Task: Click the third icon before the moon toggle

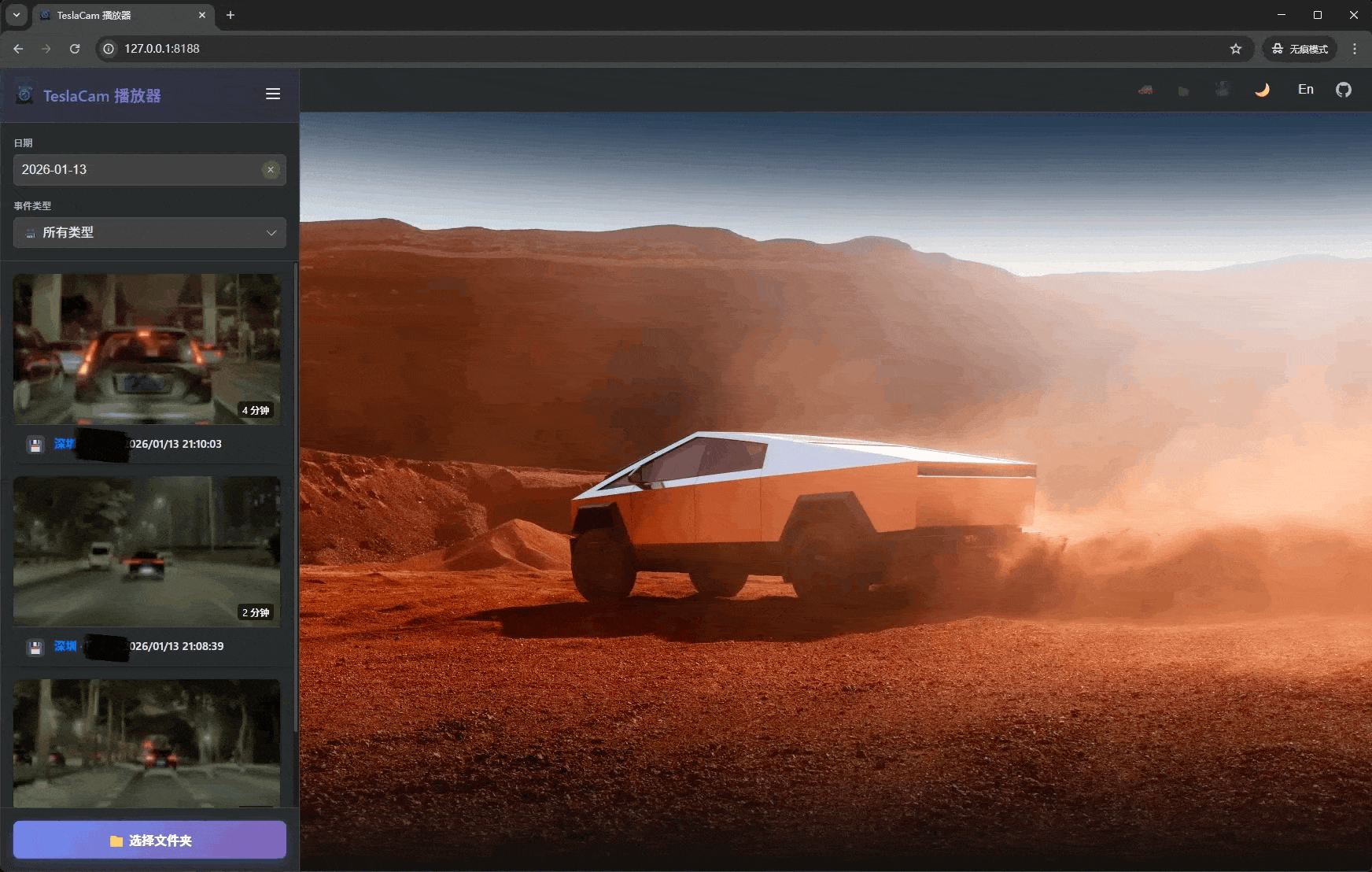Action: pyautogui.click(x=1223, y=89)
